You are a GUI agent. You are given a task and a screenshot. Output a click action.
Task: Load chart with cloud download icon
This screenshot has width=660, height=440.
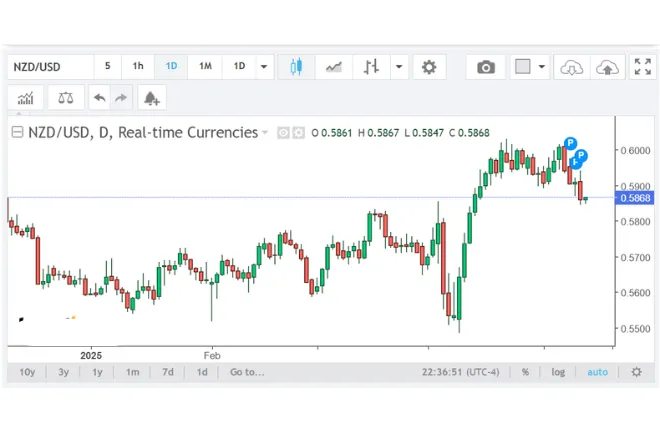coord(572,67)
